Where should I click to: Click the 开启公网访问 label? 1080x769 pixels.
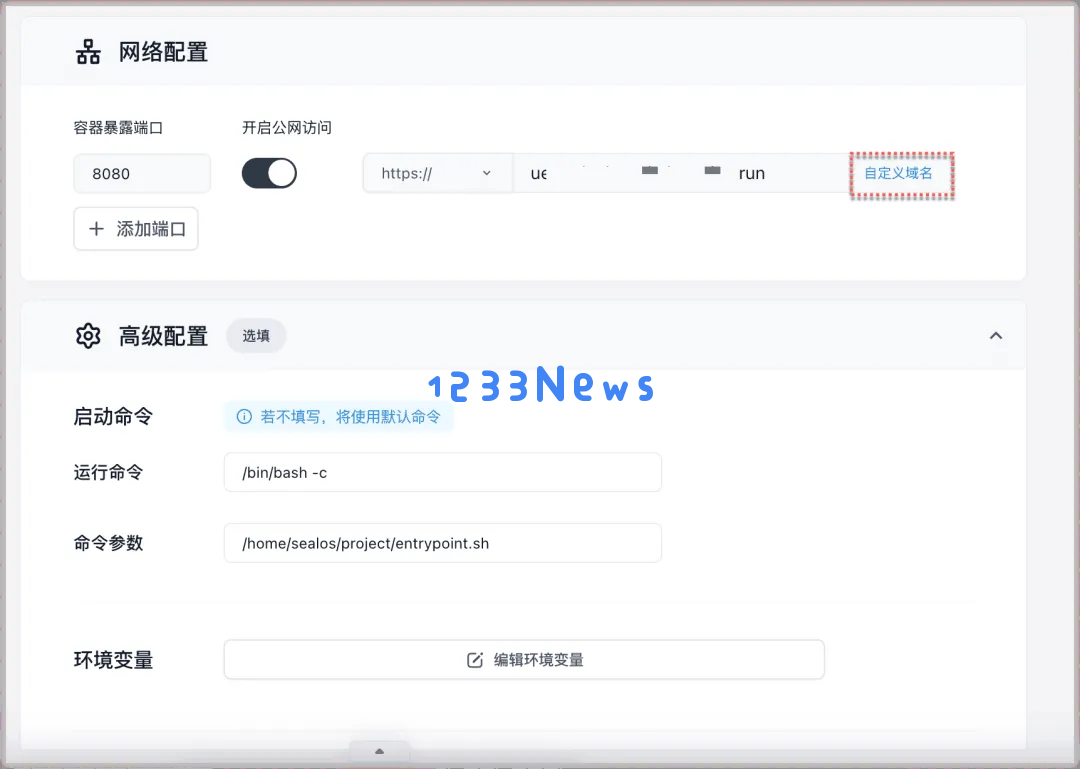click(x=287, y=127)
